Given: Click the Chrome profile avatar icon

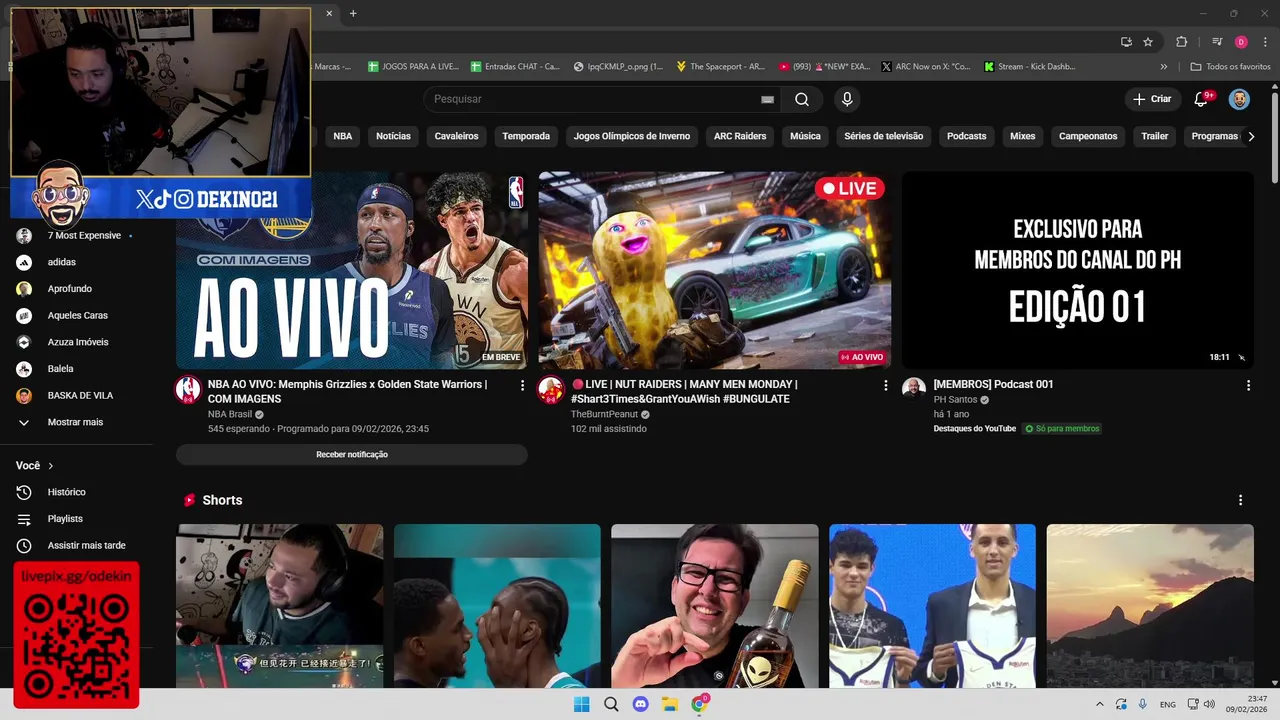Looking at the screenshot, I should coord(1241,42).
